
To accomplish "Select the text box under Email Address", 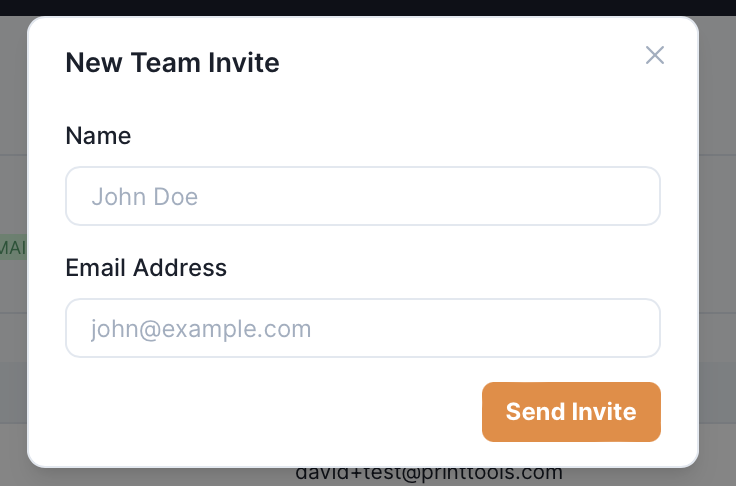I will (362, 328).
